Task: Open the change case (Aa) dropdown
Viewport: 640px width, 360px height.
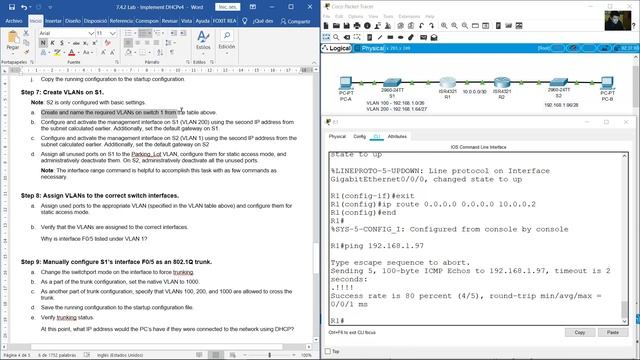Action: [x=87, y=53]
